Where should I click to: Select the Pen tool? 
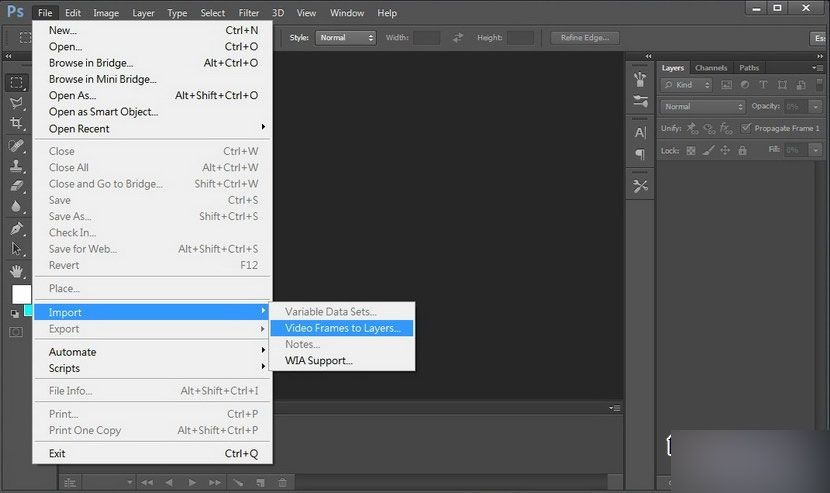coord(16,229)
